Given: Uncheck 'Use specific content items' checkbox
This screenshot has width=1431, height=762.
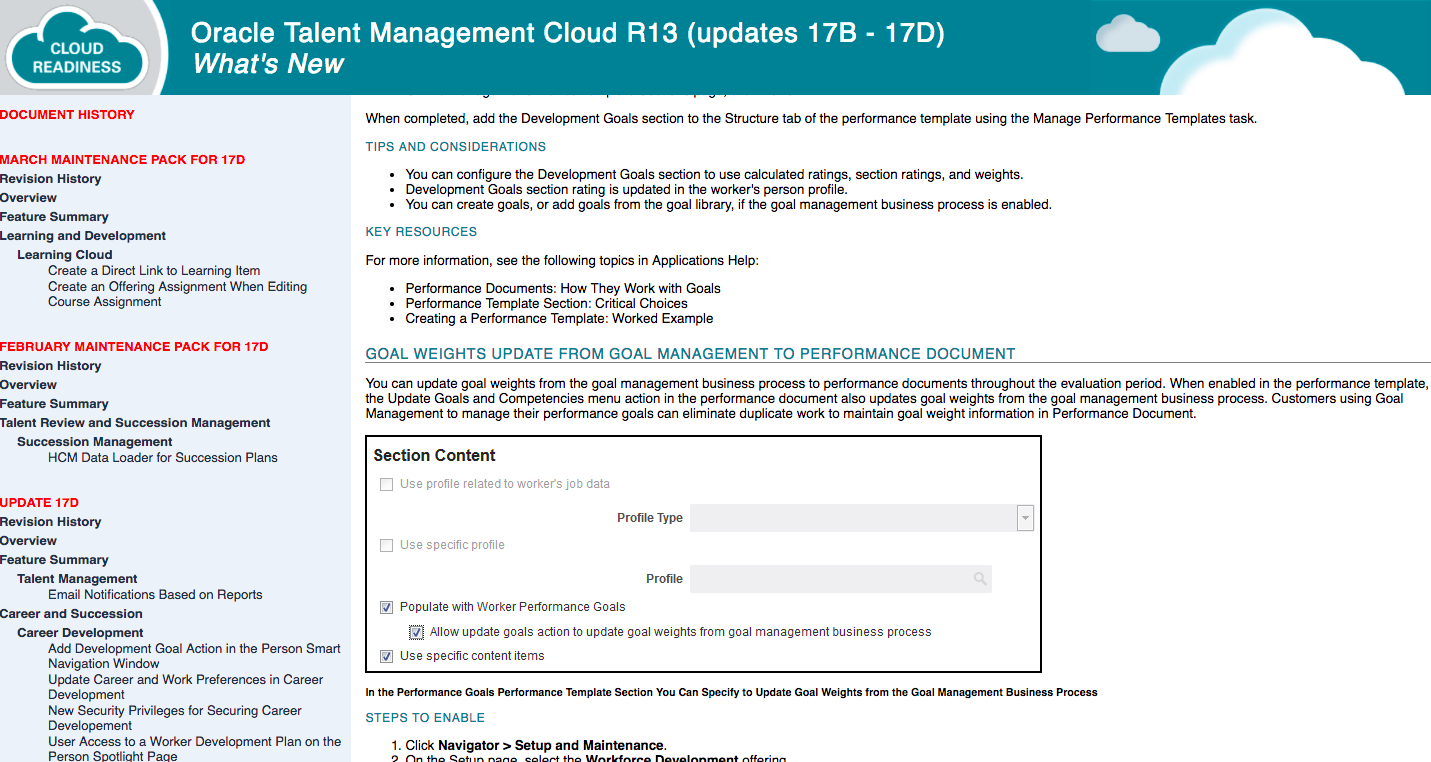Looking at the screenshot, I should coord(386,656).
